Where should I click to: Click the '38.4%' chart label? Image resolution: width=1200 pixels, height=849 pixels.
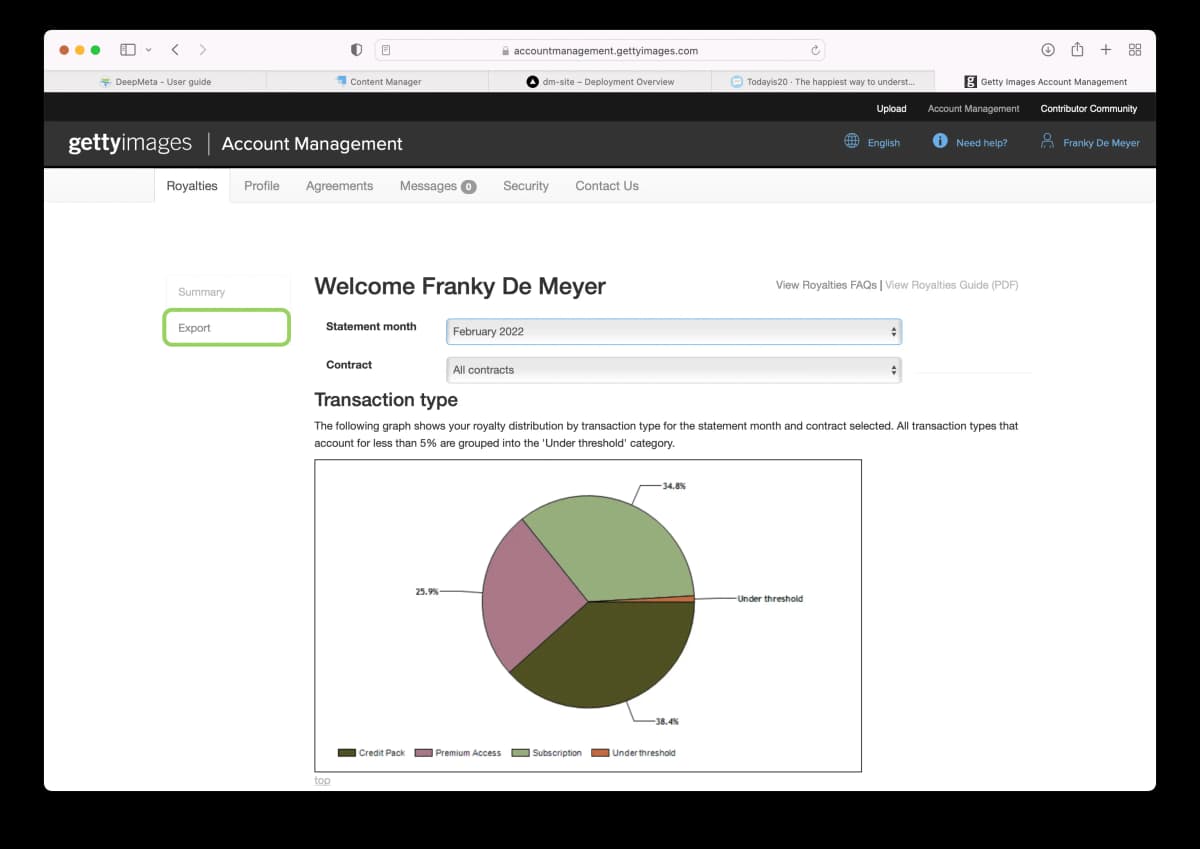(667, 721)
